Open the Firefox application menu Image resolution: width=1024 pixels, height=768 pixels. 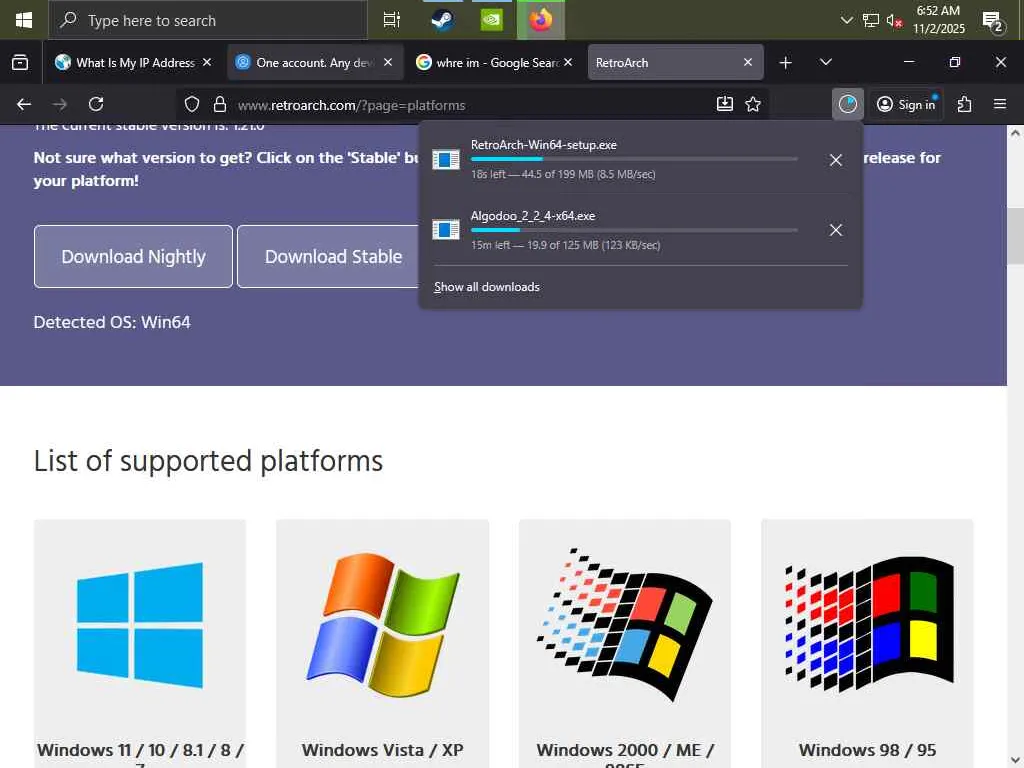tap(1000, 104)
